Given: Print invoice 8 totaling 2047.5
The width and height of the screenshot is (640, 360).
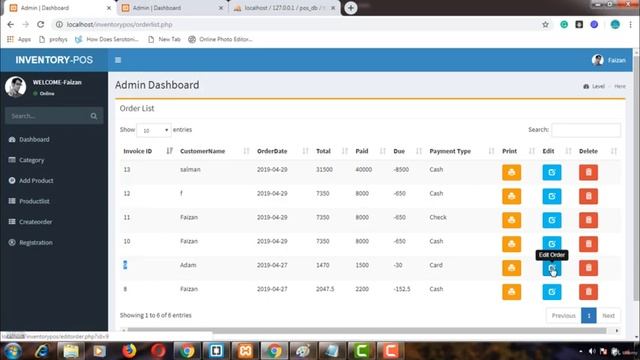Looking at the screenshot, I should (x=511, y=292).
